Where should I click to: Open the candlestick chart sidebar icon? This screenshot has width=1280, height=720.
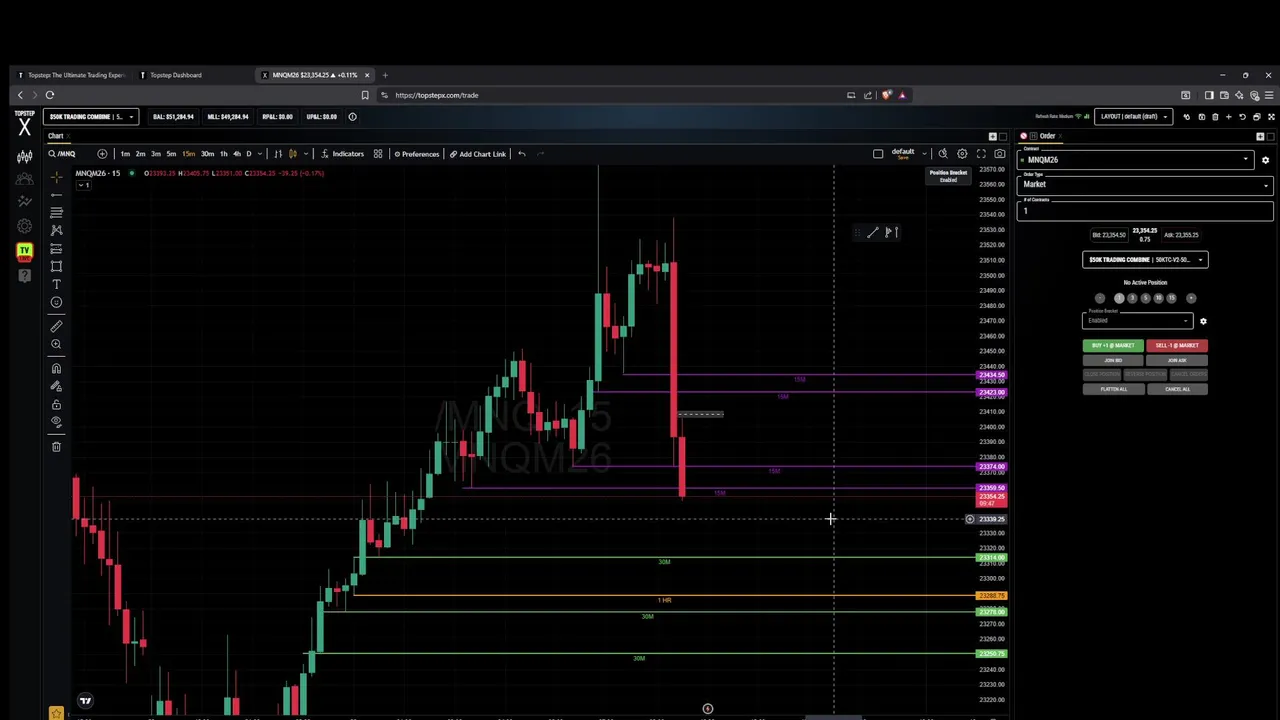[x=24, y=156]
